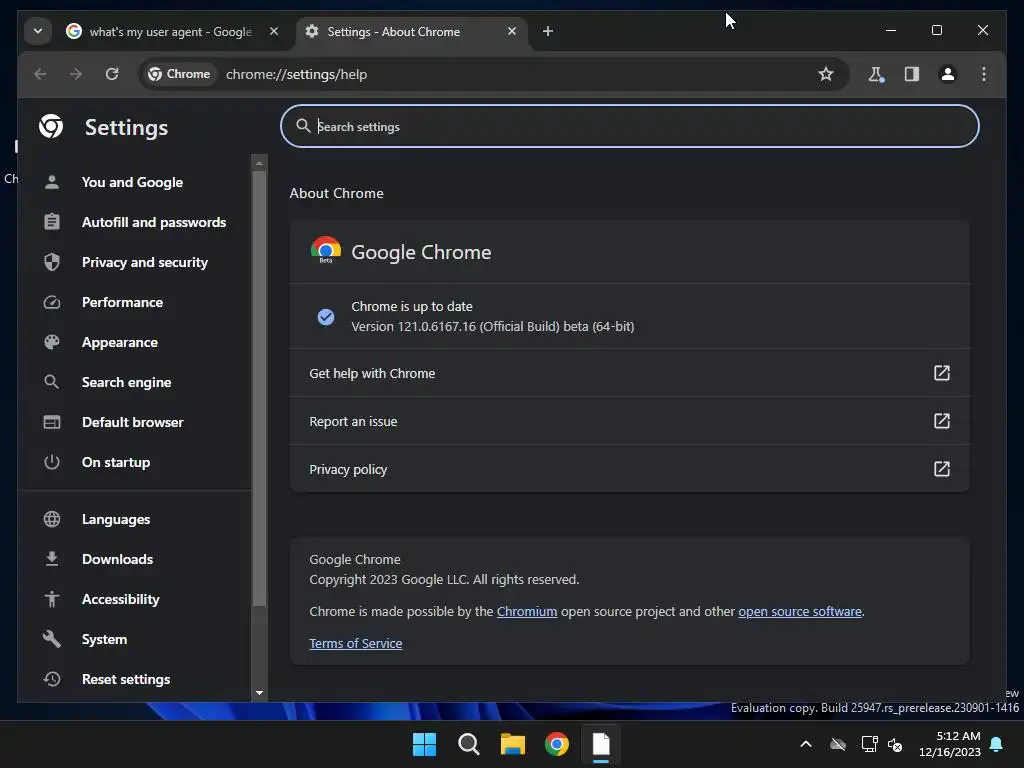Go forward using the forward arrow

[76, 74]
